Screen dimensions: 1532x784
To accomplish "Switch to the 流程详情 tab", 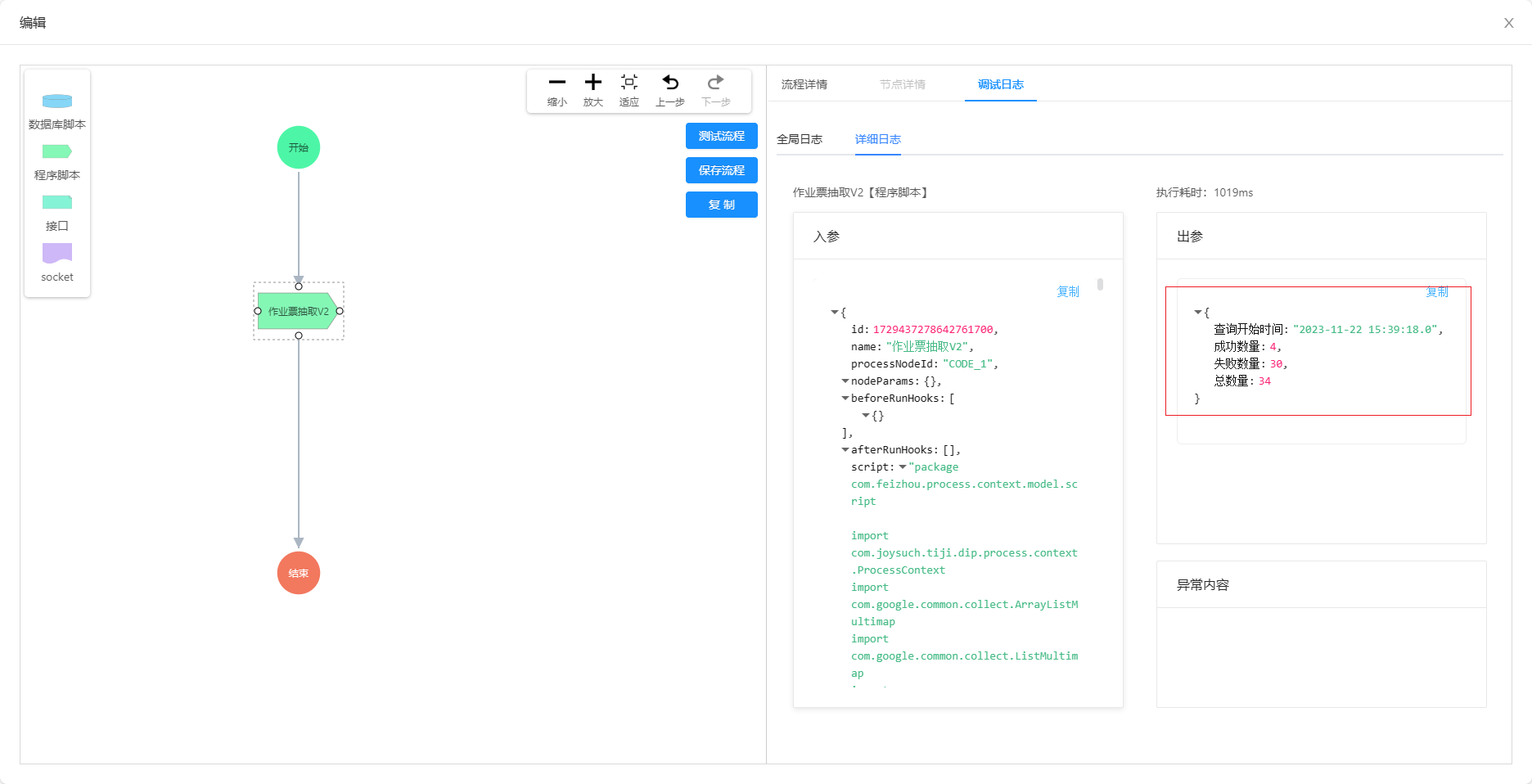I will pyautogui.click(x=804, y=84).
